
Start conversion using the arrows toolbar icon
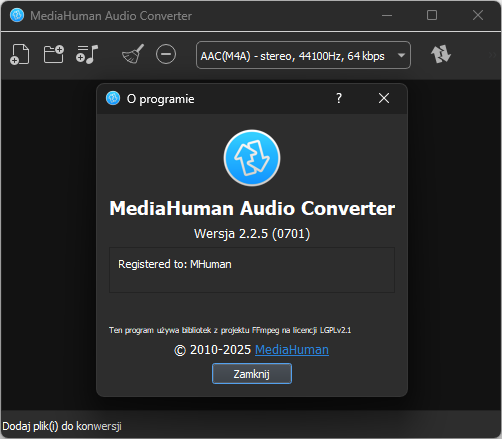pos(441,54)
